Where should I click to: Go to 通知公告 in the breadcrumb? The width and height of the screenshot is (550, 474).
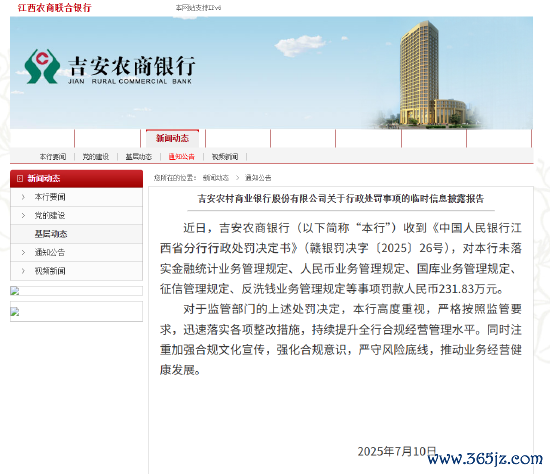[258, 178]
